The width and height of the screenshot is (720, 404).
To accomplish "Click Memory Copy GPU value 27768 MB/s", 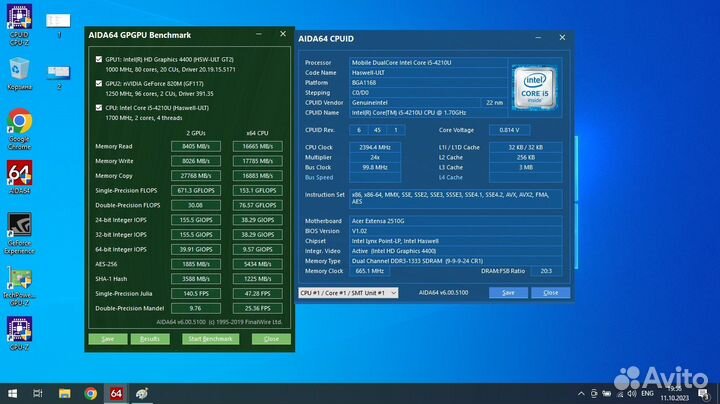I will (196, 176).
